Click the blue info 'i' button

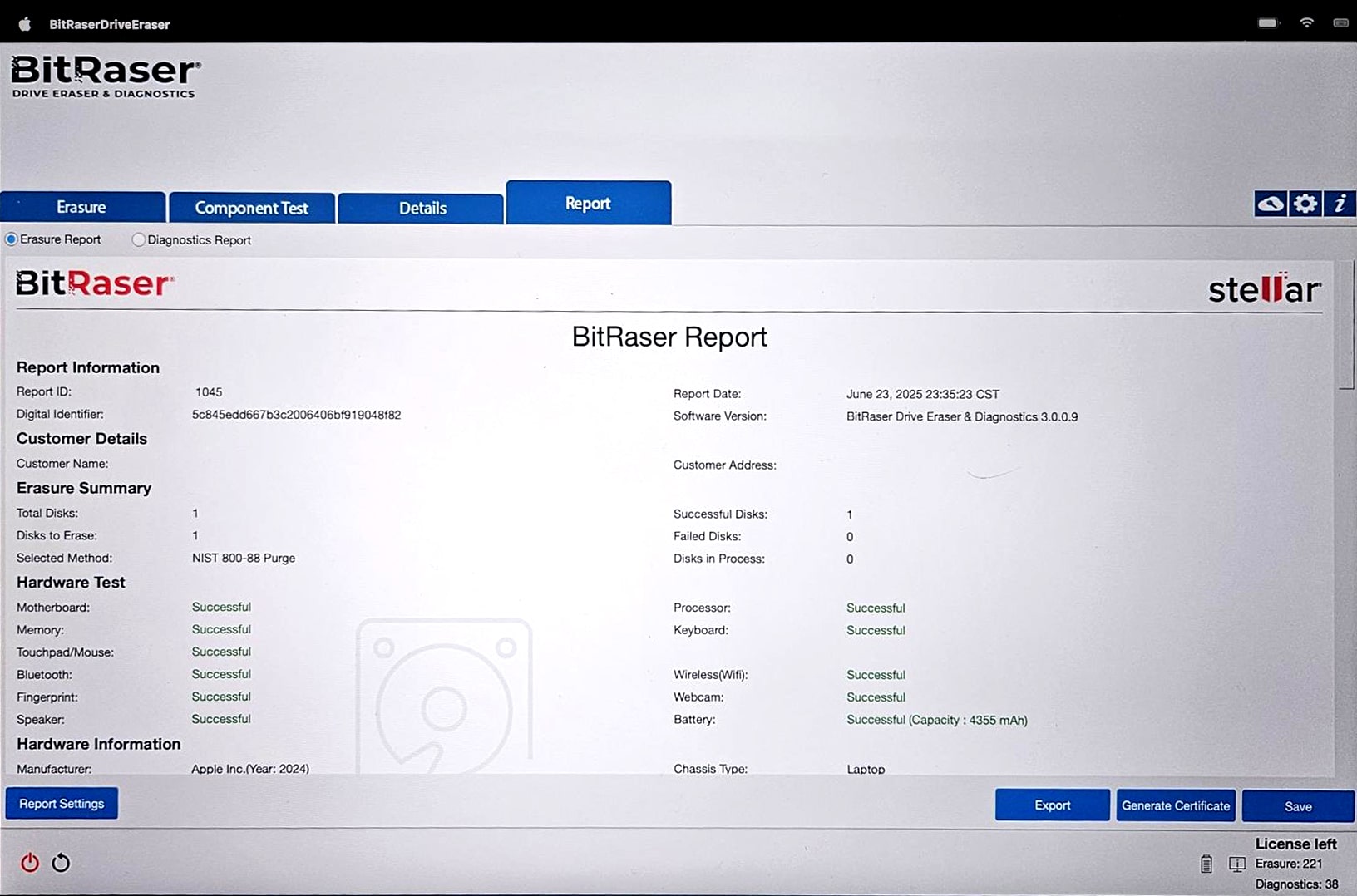pyautogui.click(x=1340, y=204)
